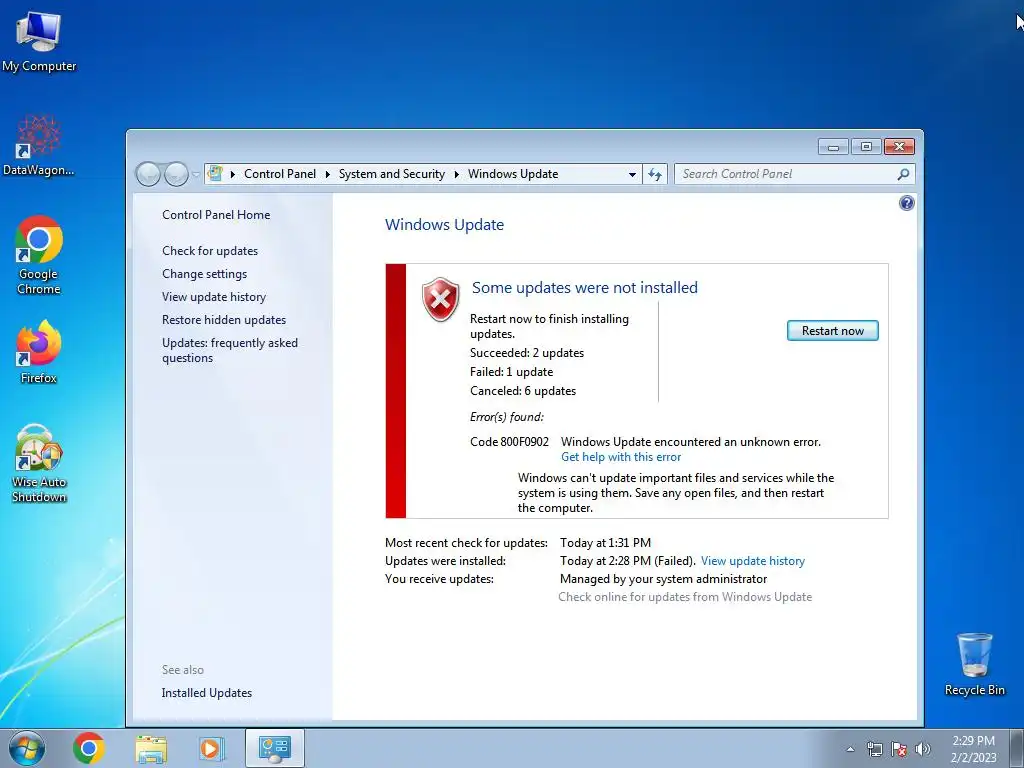Open Wise Auto Shutdown desktop shortcut
This screenshot has height=768, width=1024.
(x=39, y=463)
